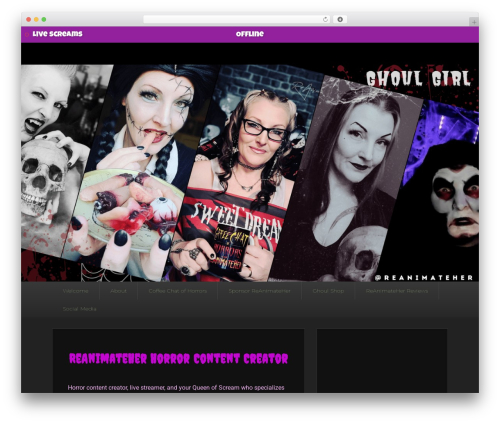Image resolution: width=500 pixels, height=423 pixels.
Task: Click the Horror content creator paragraph text
Action: click(x=176, y=388)
